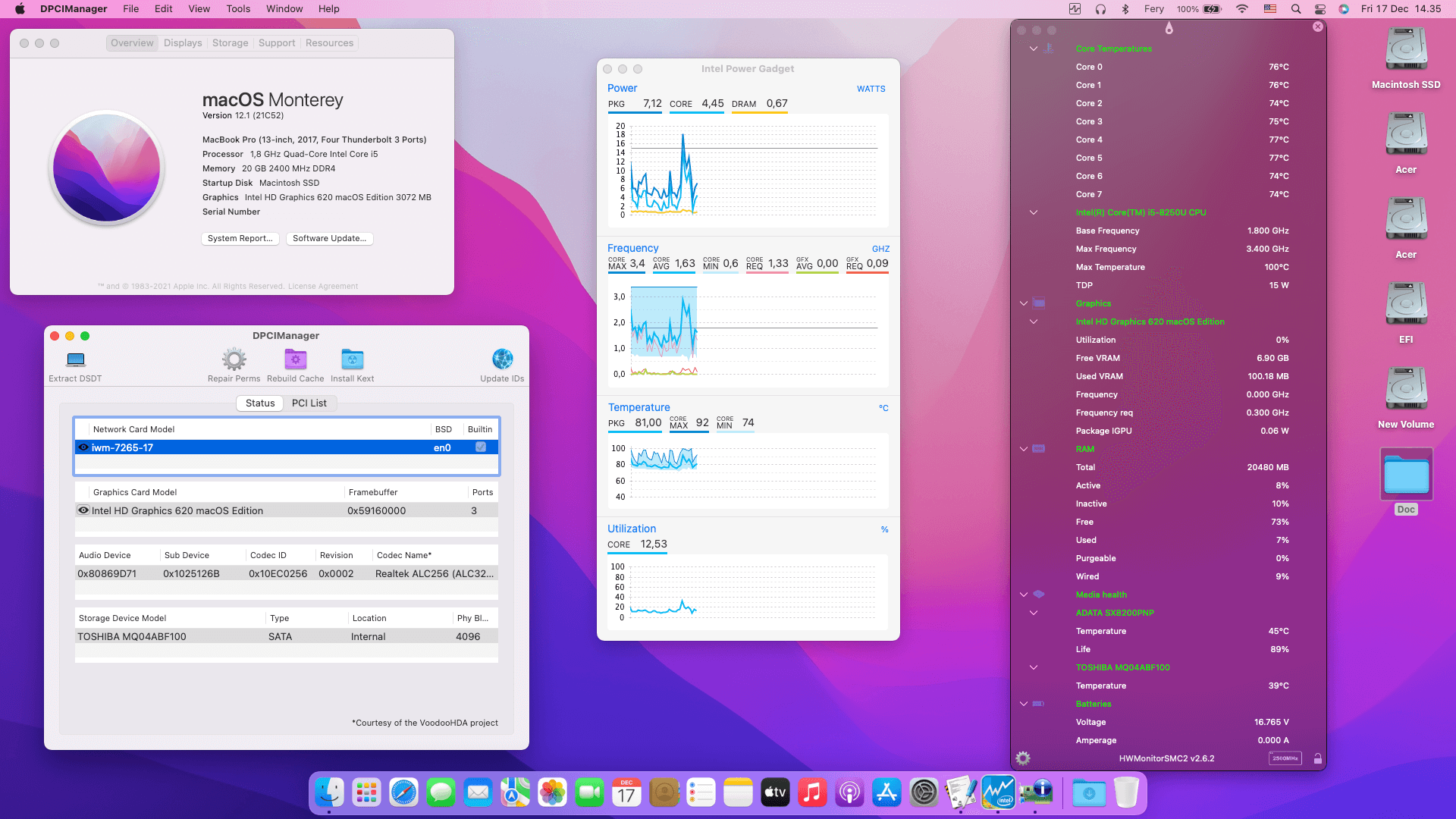Open the Trash in the Dock

click(x=1126, y=793)
